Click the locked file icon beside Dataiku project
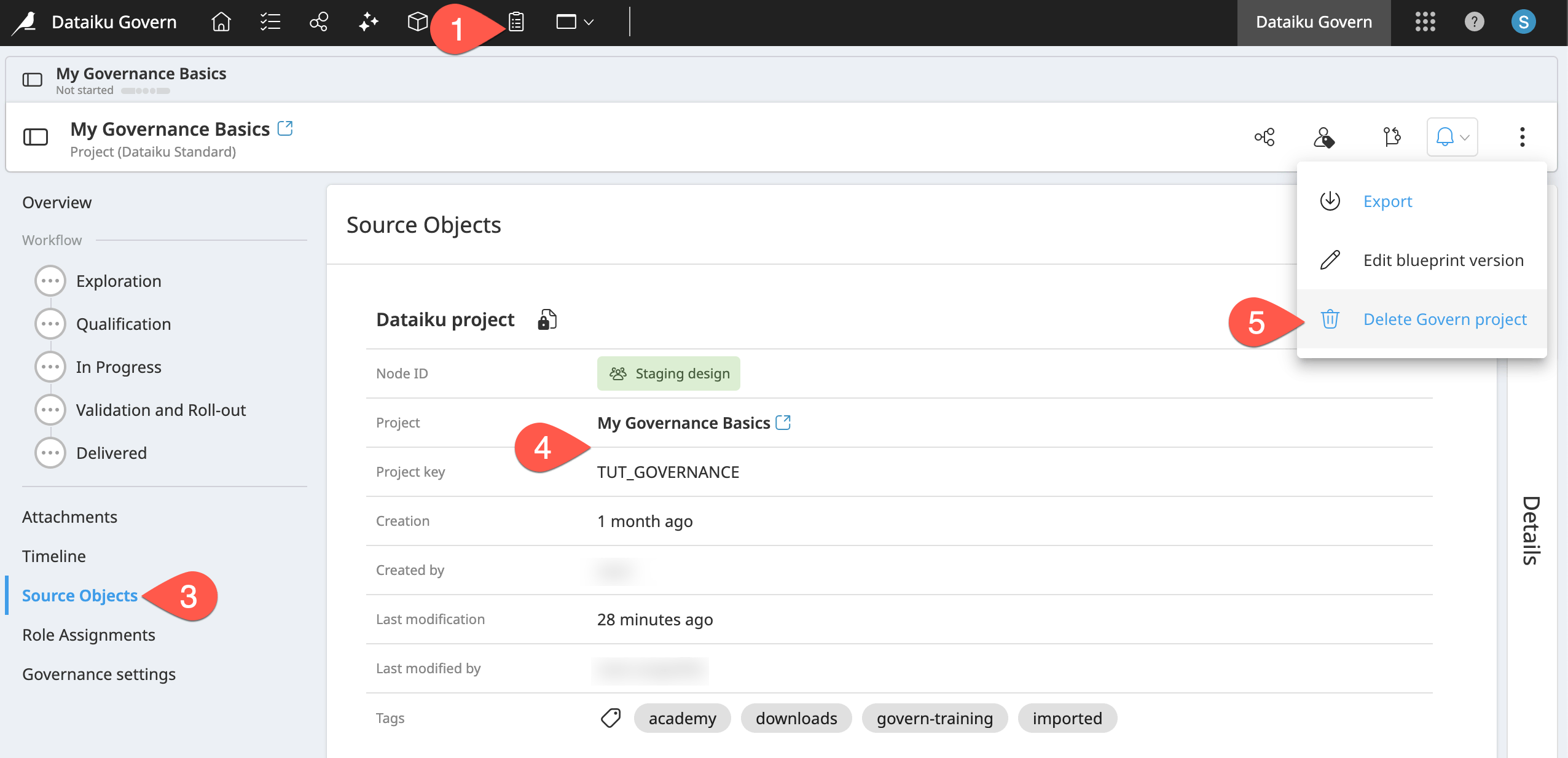This screenshot has height=758, width=1568. (x=547, y=319)
